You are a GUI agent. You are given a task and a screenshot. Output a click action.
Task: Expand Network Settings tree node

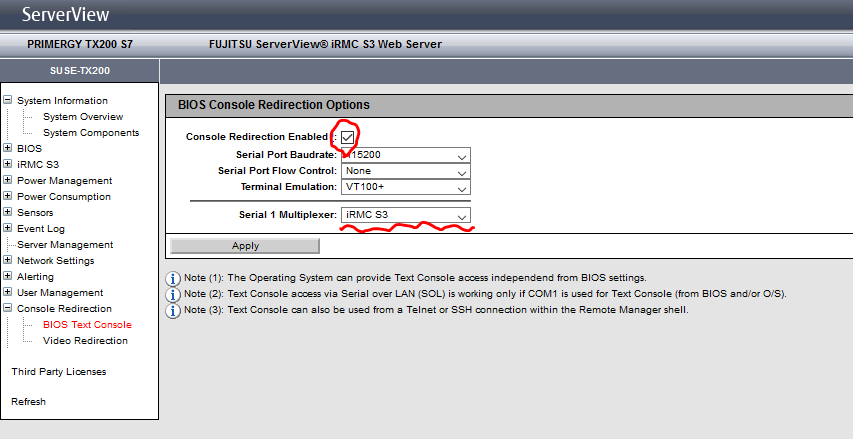[7, 260]
